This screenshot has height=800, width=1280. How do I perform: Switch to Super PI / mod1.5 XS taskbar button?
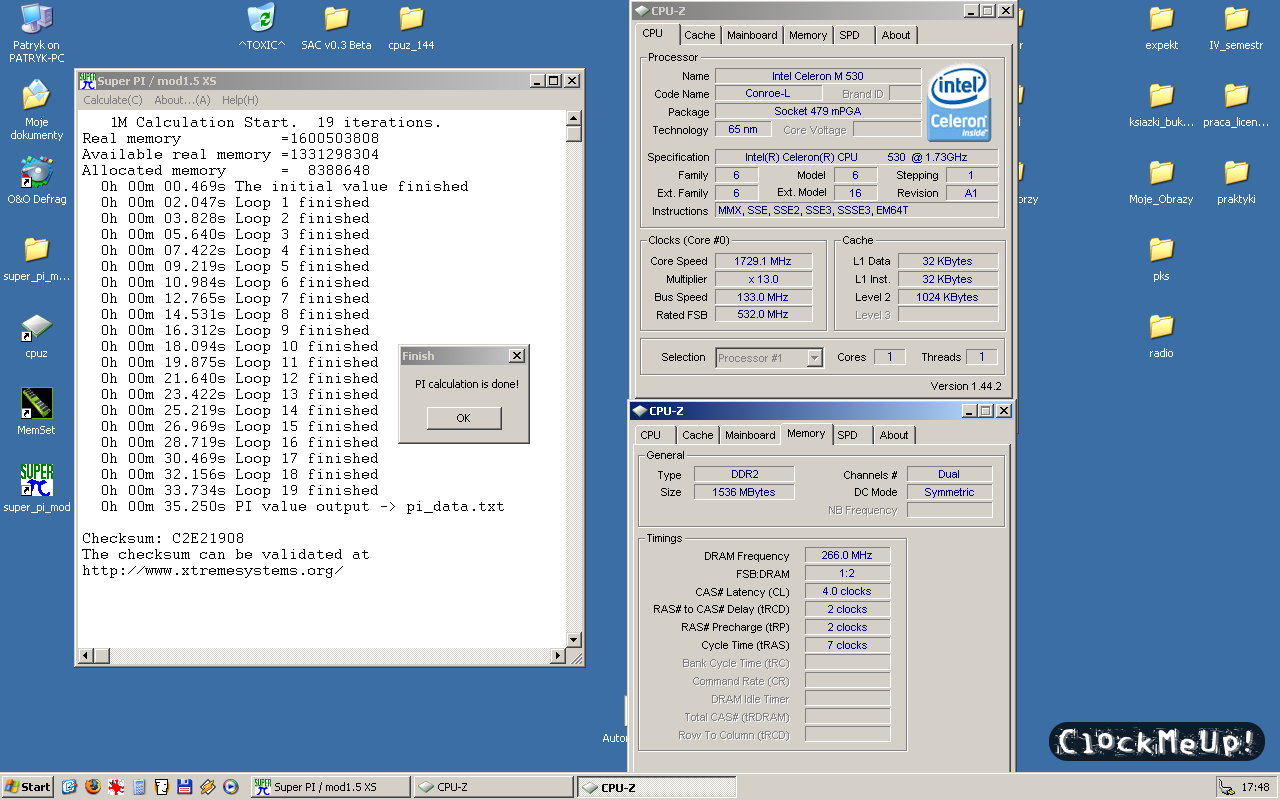[329, 787]
